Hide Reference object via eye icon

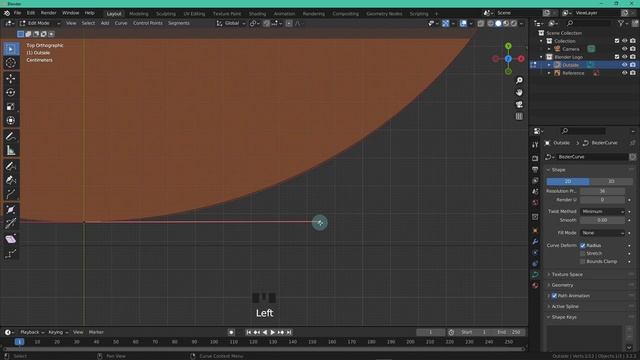click(624, 73)
